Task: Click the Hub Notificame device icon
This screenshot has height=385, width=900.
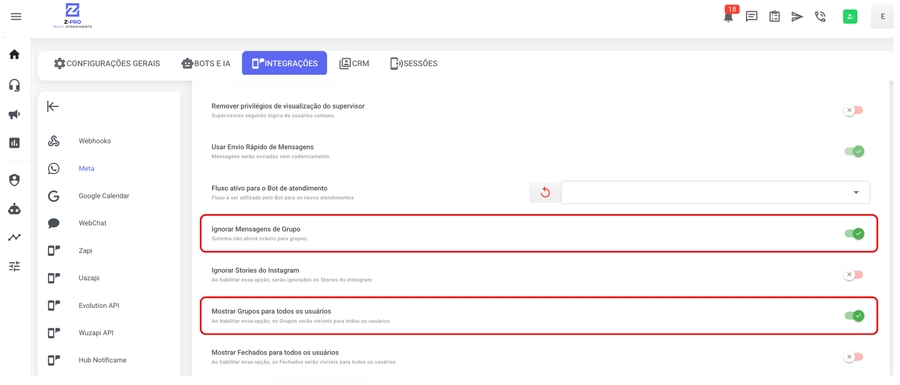Action: point(53,360)
